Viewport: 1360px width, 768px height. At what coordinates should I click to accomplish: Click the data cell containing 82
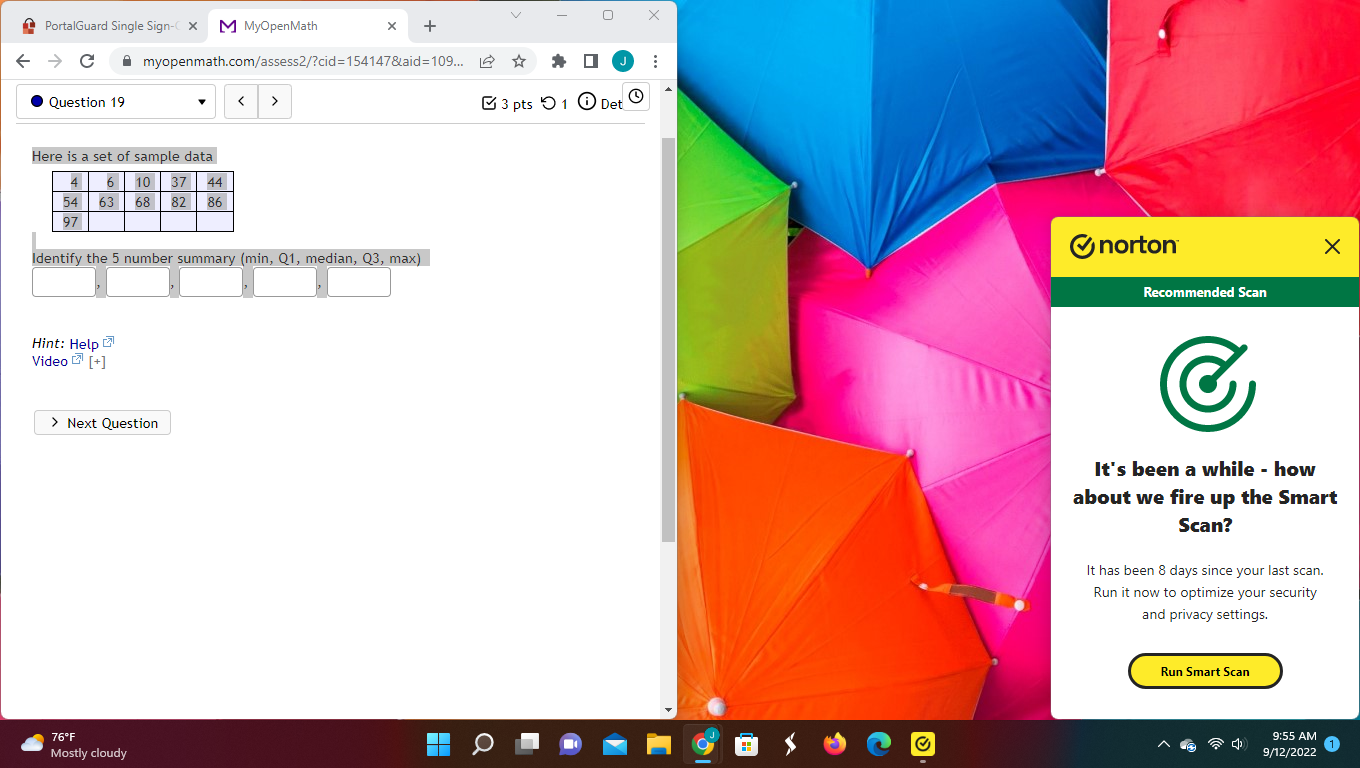coord(179,202)
